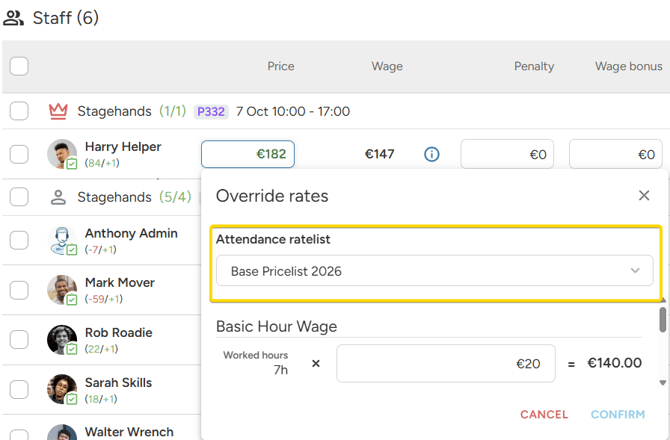
Task: Select Rob Roadie's row checkbox
Action: point(19,340)
